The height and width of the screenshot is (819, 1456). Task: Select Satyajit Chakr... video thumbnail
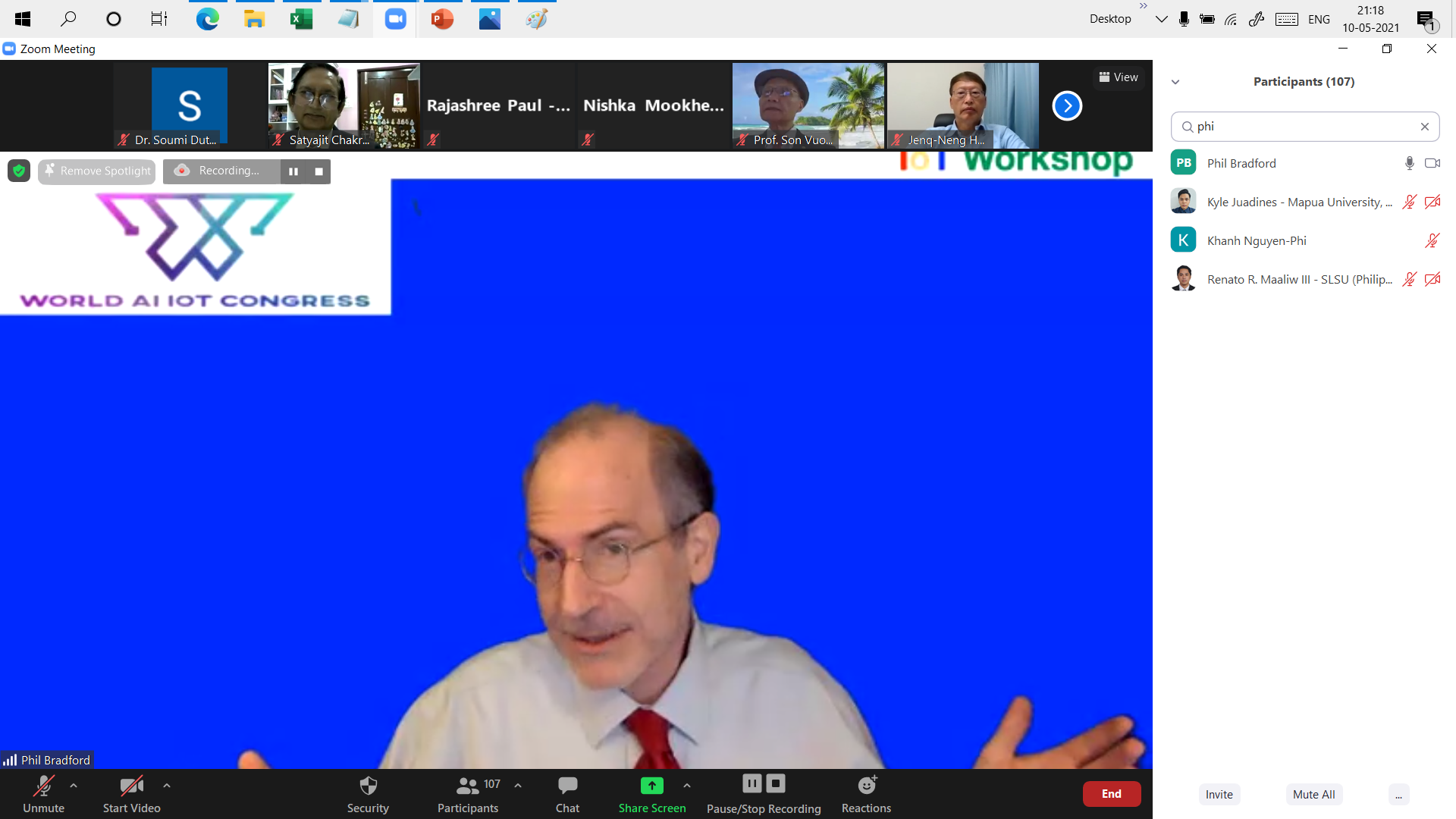pyautogui.click(x=344, y=106)
